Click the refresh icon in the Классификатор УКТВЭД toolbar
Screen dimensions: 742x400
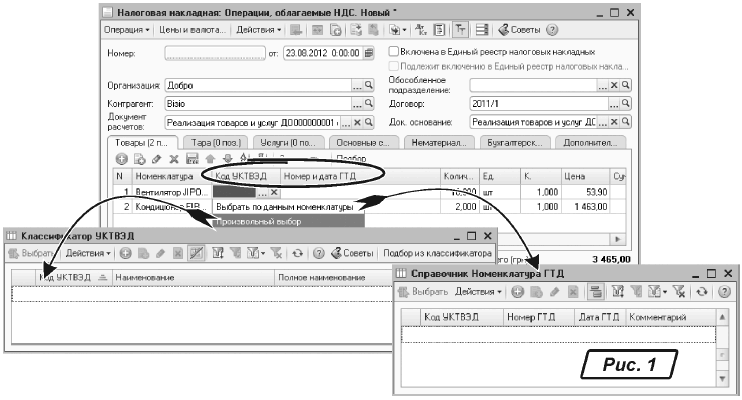coord(298,253)
